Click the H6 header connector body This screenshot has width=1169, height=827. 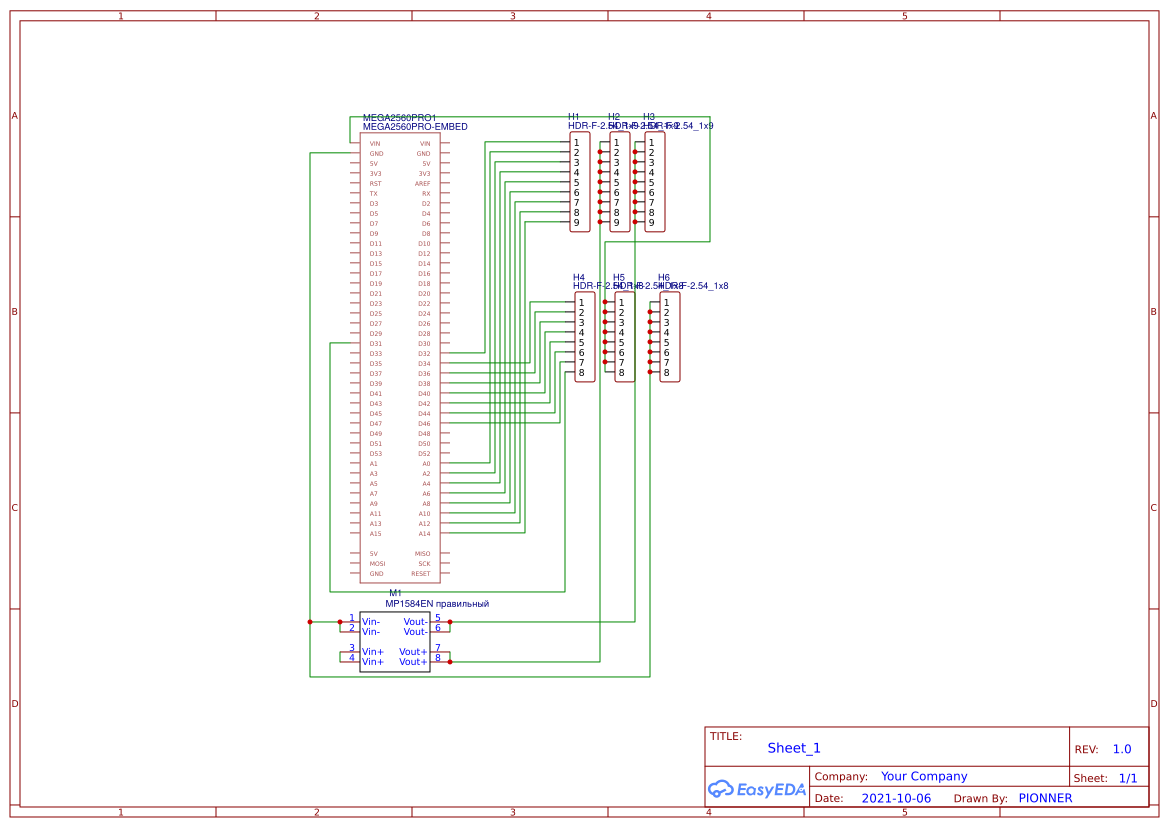tap(670, 337)
